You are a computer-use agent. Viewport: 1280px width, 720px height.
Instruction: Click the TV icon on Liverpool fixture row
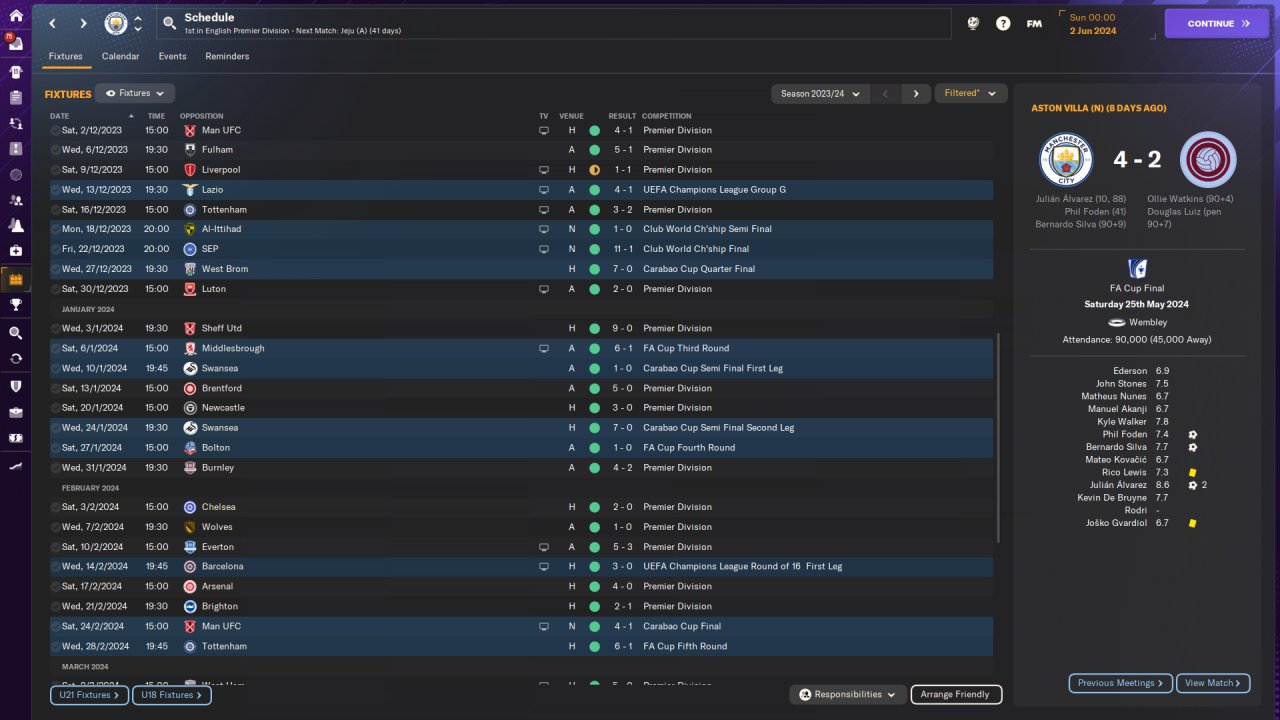pos(544,170)
